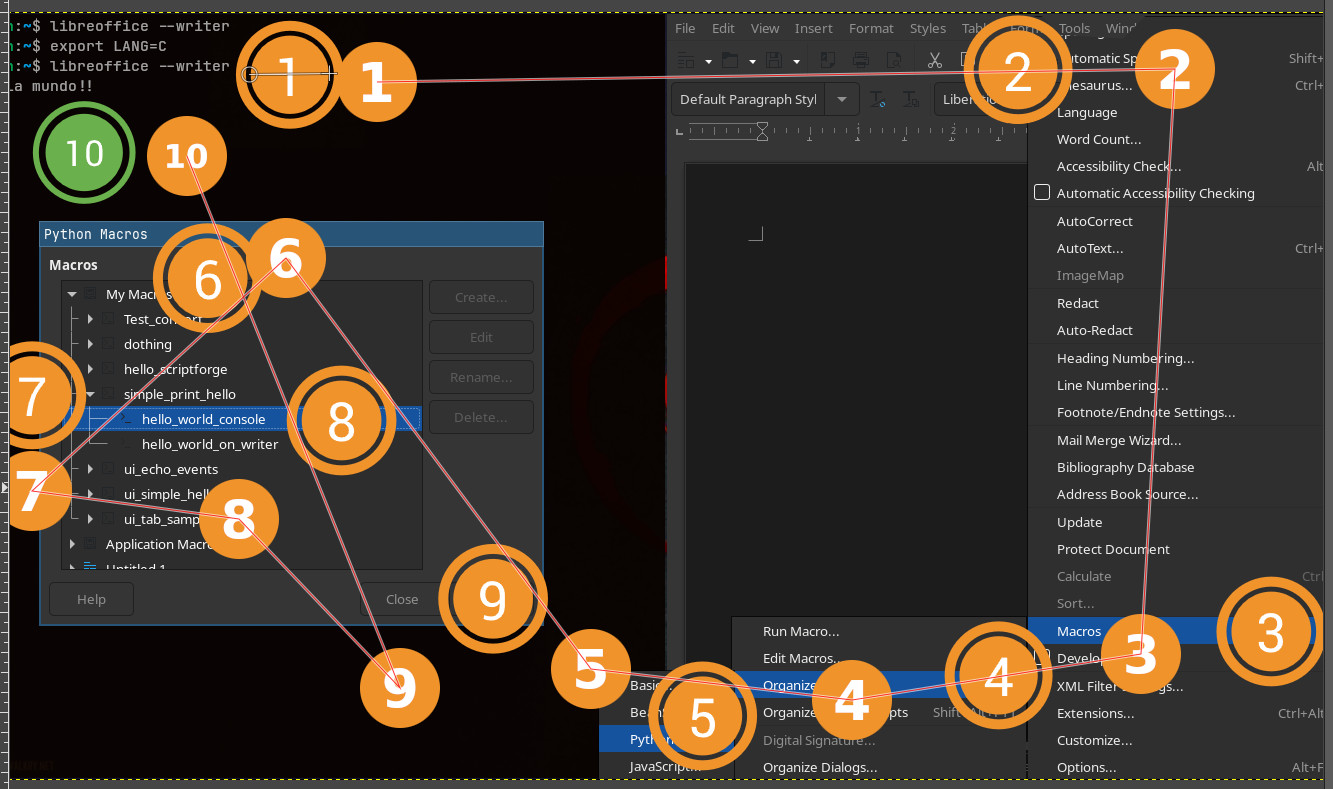
Task: Click the Create... button
Action: tap(481, 297)
